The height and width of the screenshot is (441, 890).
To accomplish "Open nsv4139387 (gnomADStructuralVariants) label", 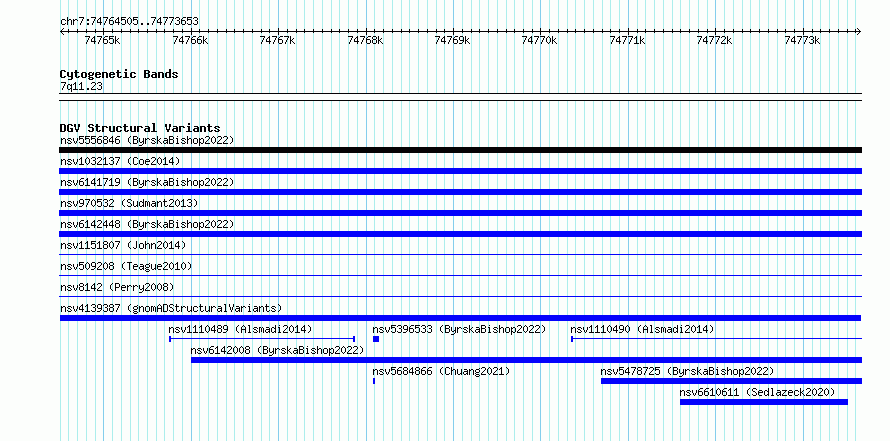I will [x=171, y=308].
